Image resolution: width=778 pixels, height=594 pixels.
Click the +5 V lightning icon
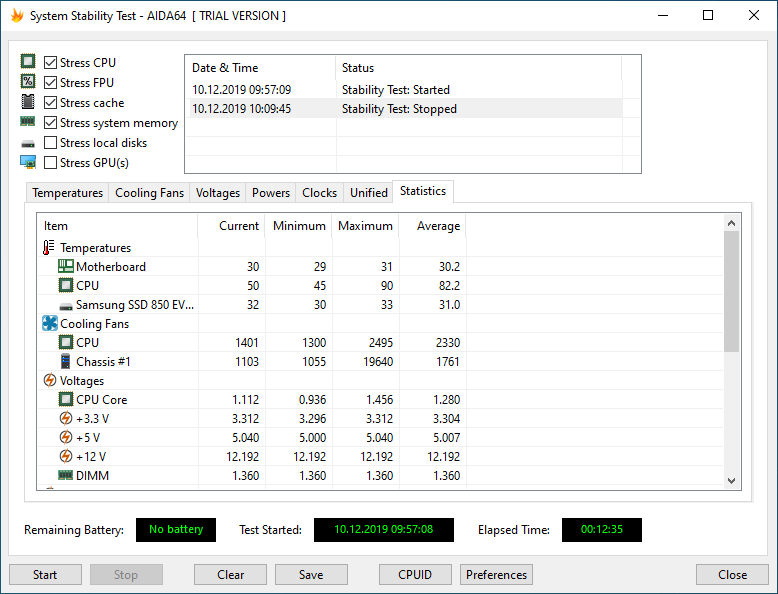pos(65,437)
